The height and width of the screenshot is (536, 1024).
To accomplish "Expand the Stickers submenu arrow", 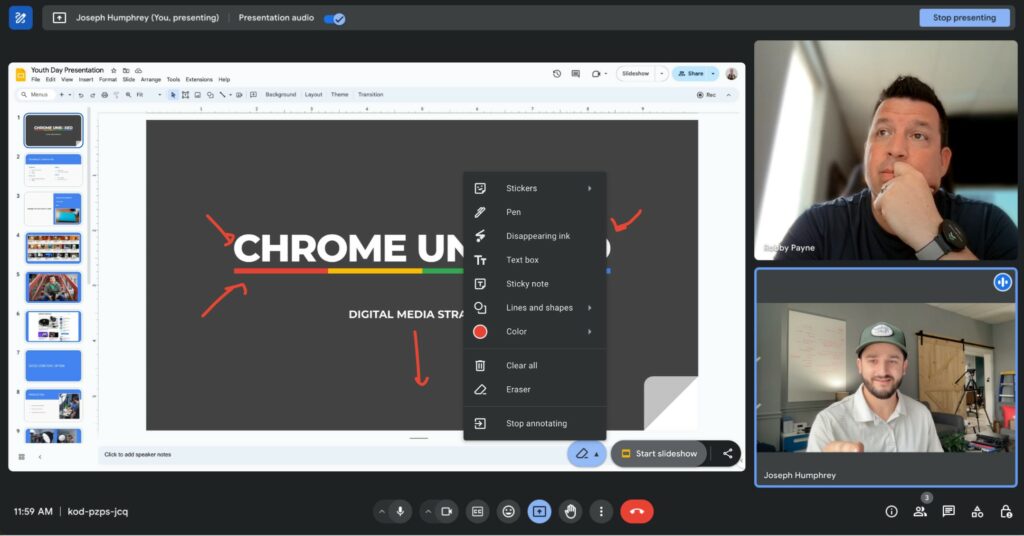I will coord(589,188).
